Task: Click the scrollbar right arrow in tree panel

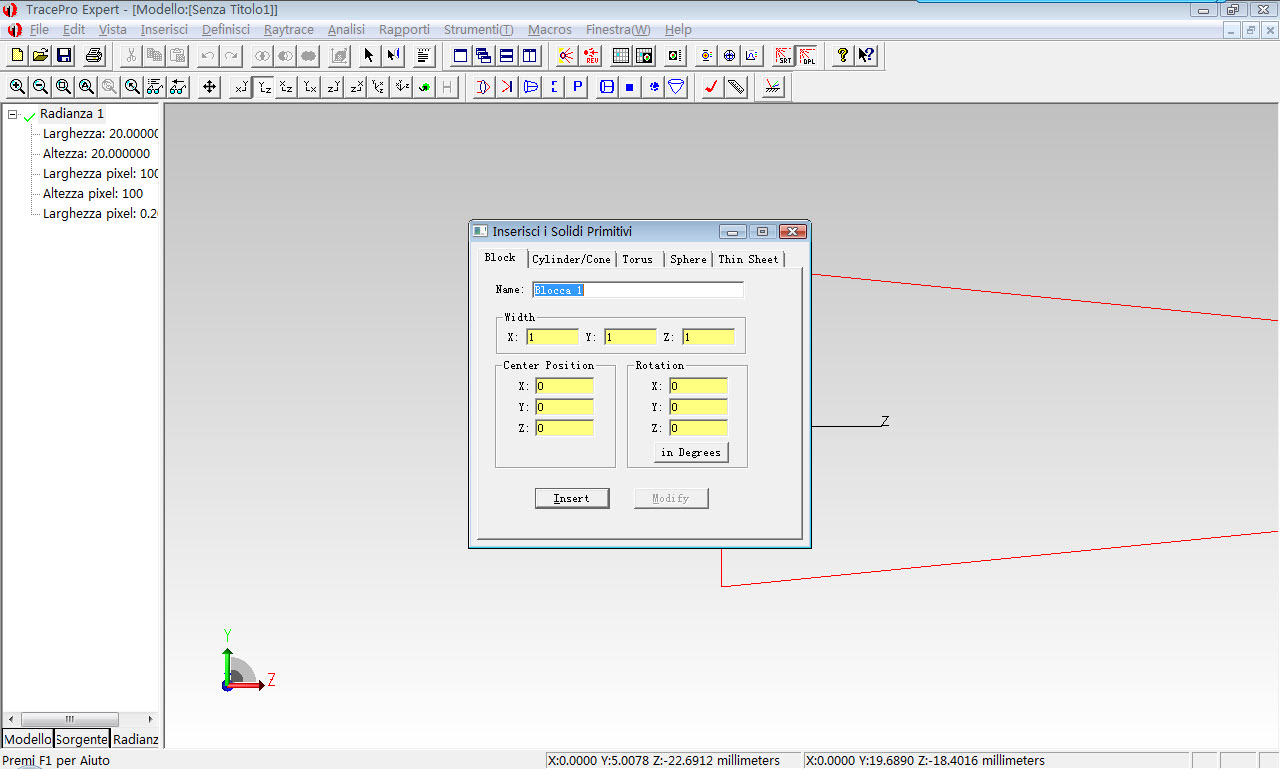Action: pyautogui.click(x=151, y=719)
